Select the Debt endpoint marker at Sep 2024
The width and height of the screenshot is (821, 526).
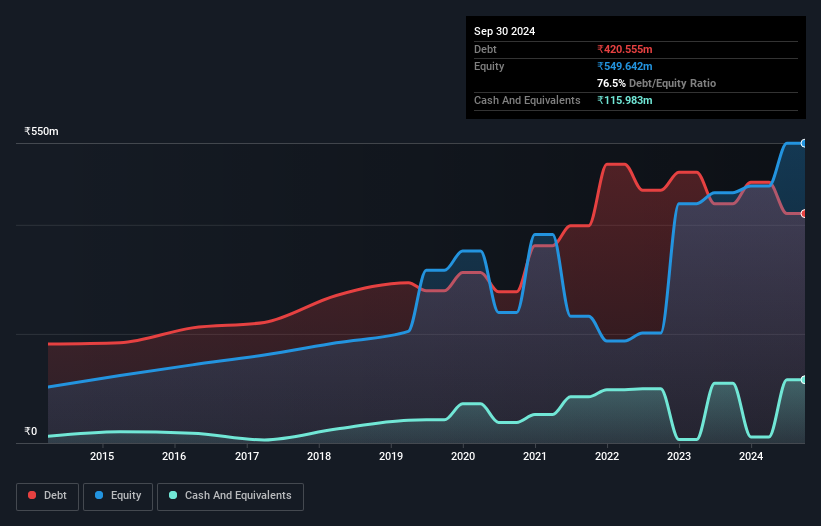point(804,214)
